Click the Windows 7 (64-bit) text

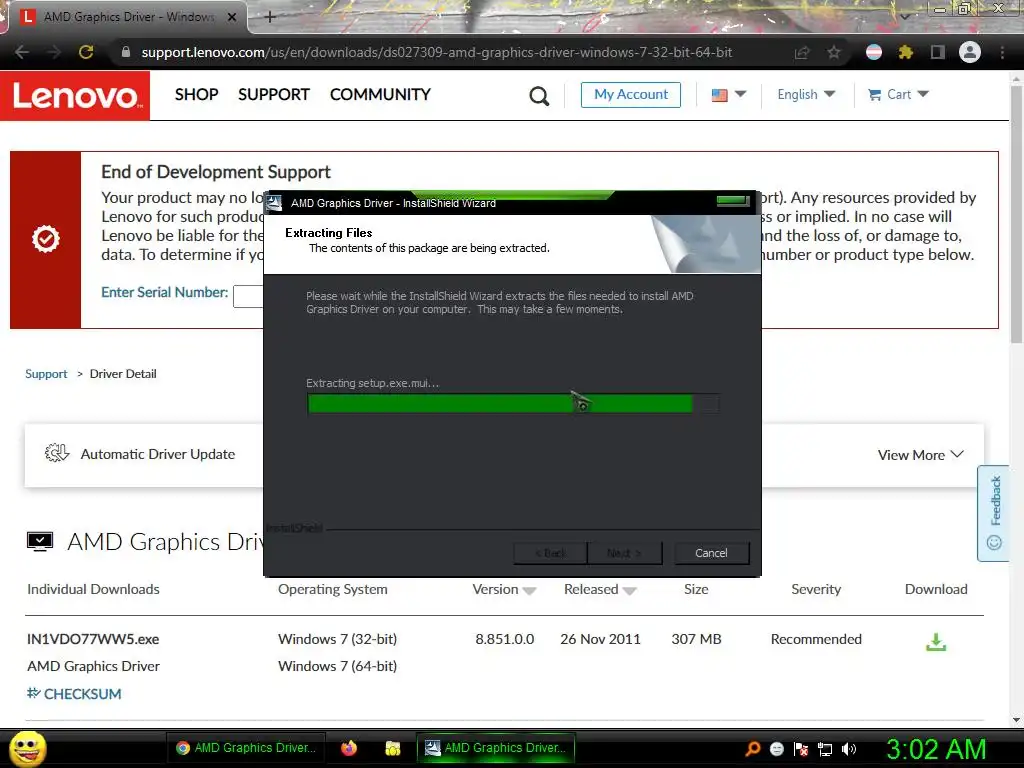coord(338,666)
